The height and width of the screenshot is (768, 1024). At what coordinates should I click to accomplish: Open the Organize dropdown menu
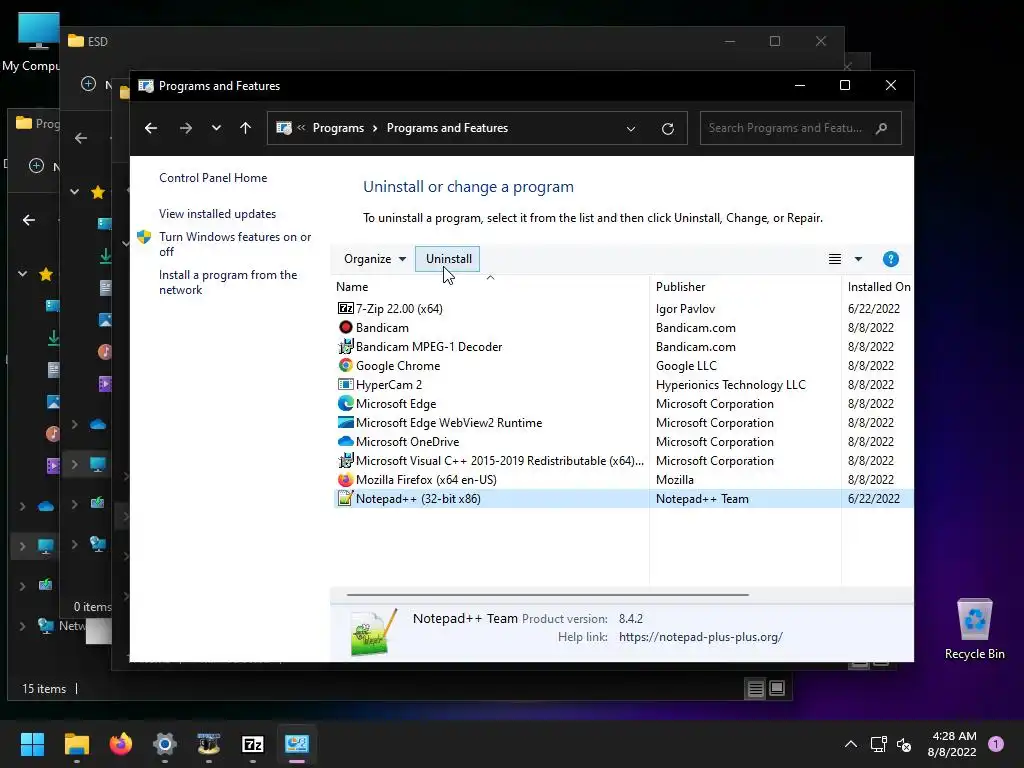point(375,259)
